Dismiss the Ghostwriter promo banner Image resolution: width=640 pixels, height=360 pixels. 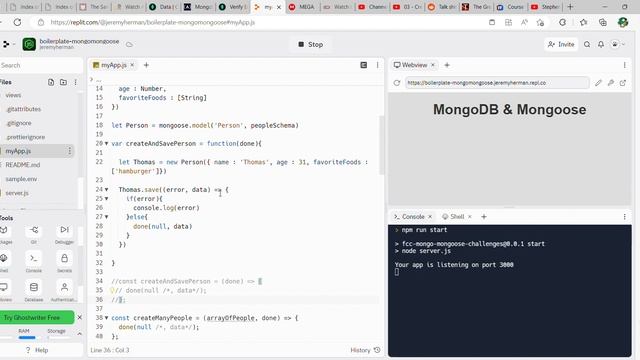80,317
